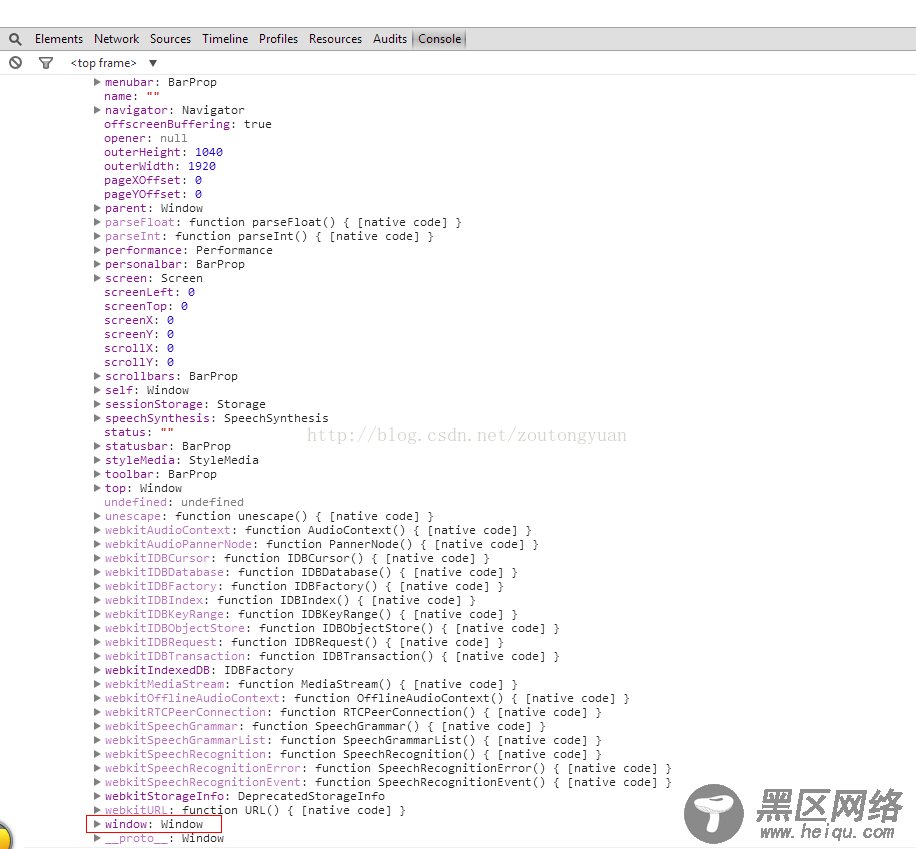The image size is (916, 849).
Task: Open the console filter funnel icon
Action: click(x=46, y=63)
